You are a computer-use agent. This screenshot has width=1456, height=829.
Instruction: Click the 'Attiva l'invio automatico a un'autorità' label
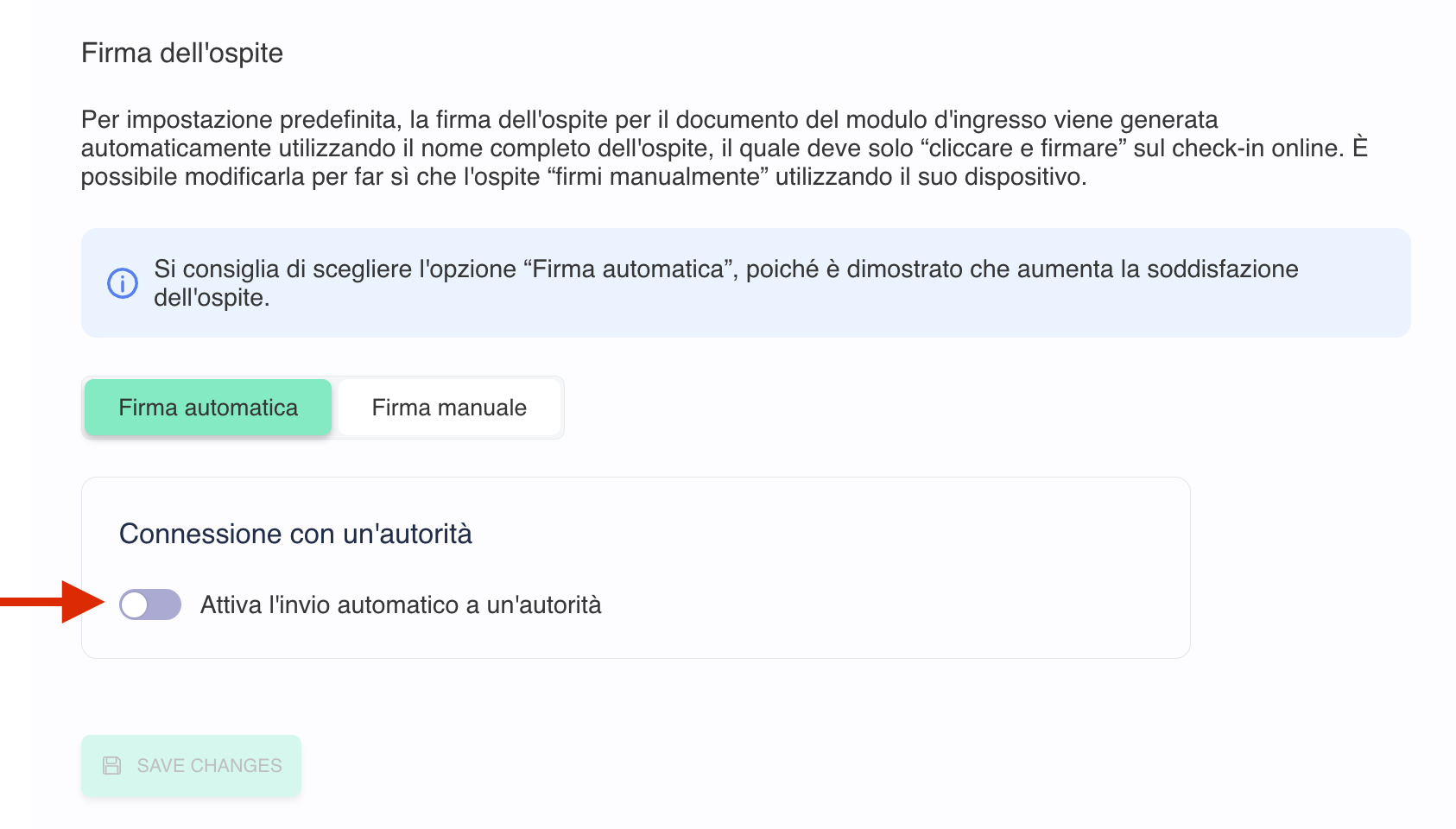point(401,604)
